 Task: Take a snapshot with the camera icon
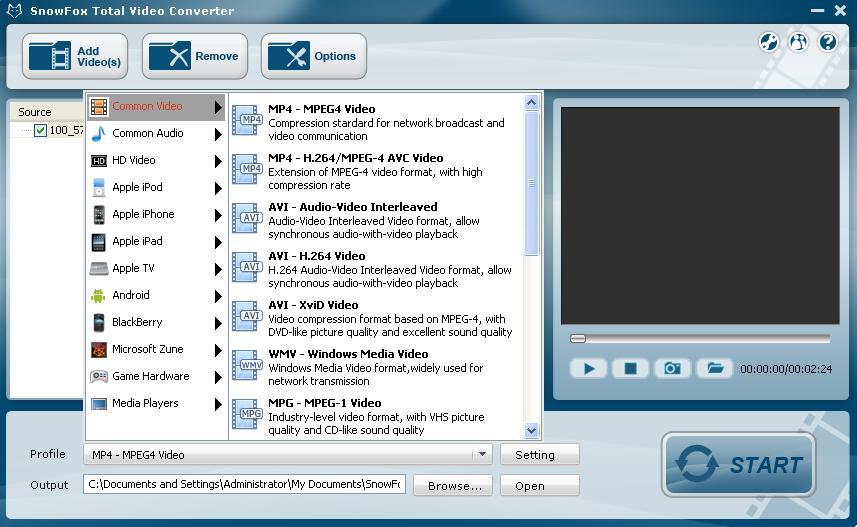point(673,369)
